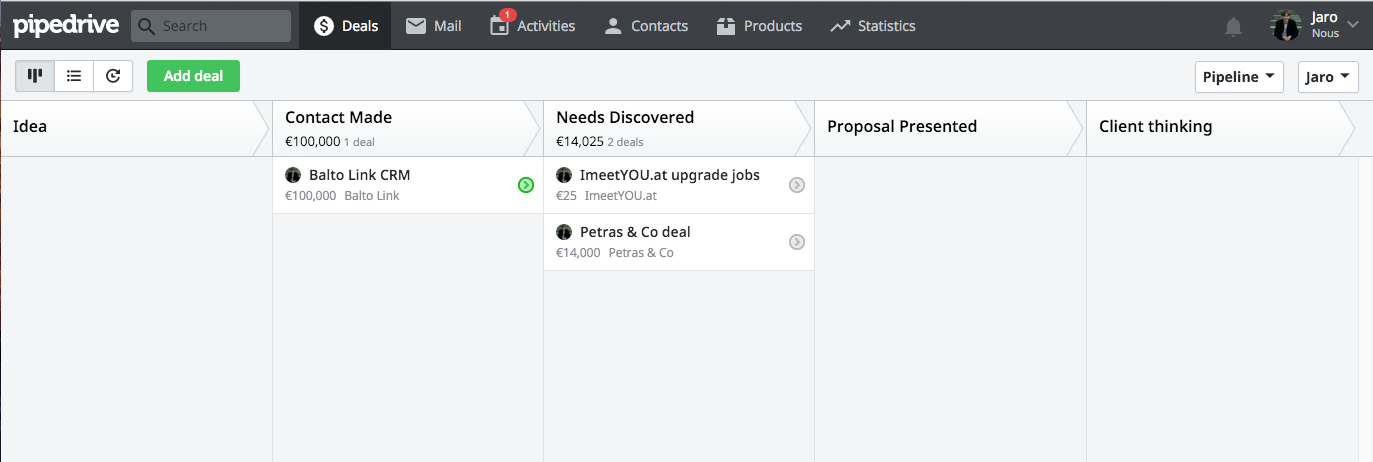Open the Balto Link organization link
This screenshot has height=462, width=1373.
coord(371,196)
